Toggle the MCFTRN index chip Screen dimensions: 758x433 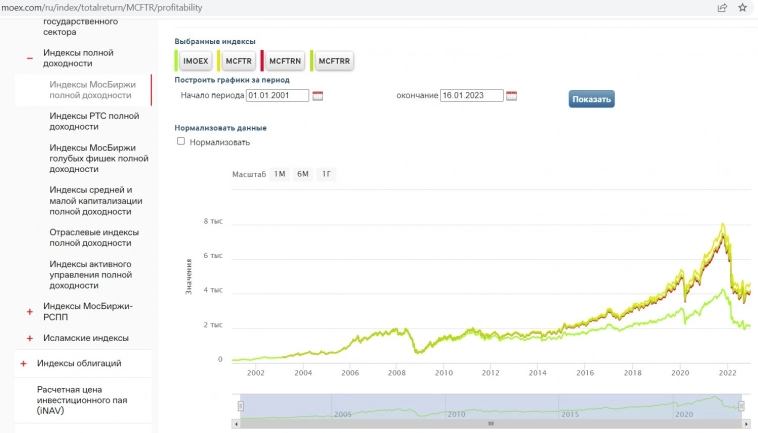284,61
